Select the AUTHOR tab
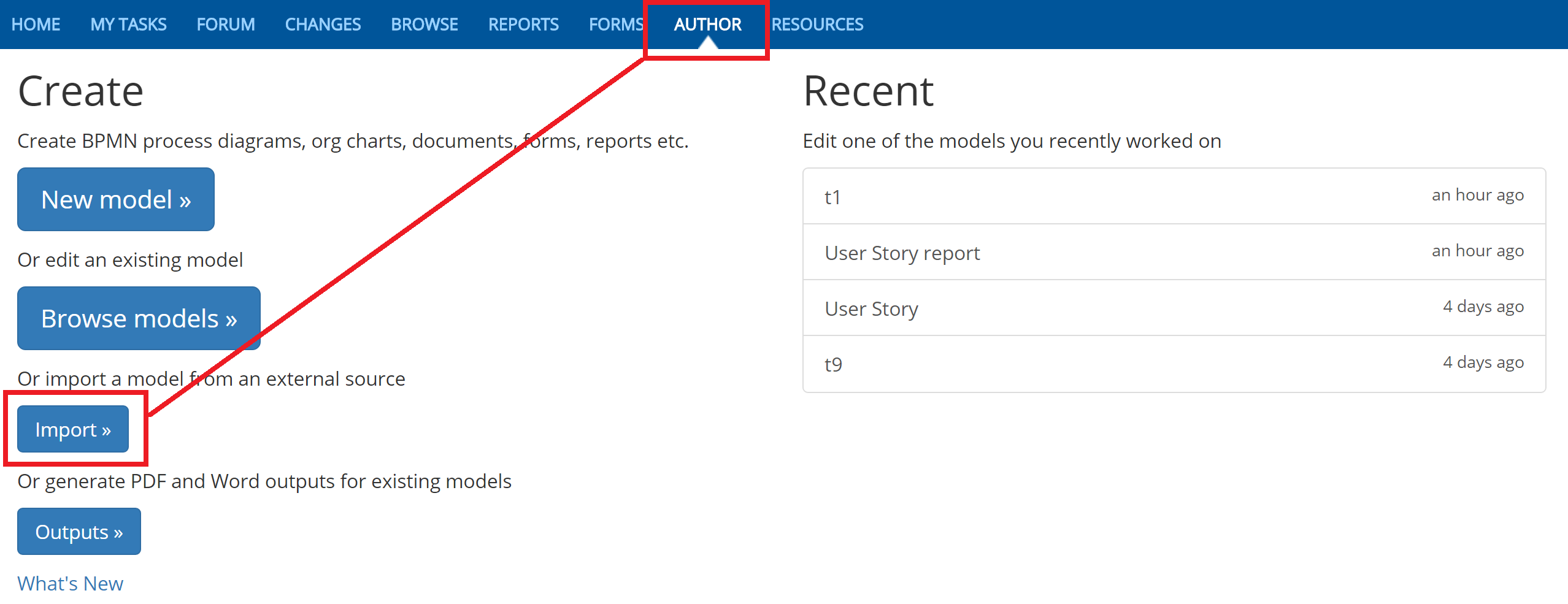The image size is (1568, 604). coord(707,25)
